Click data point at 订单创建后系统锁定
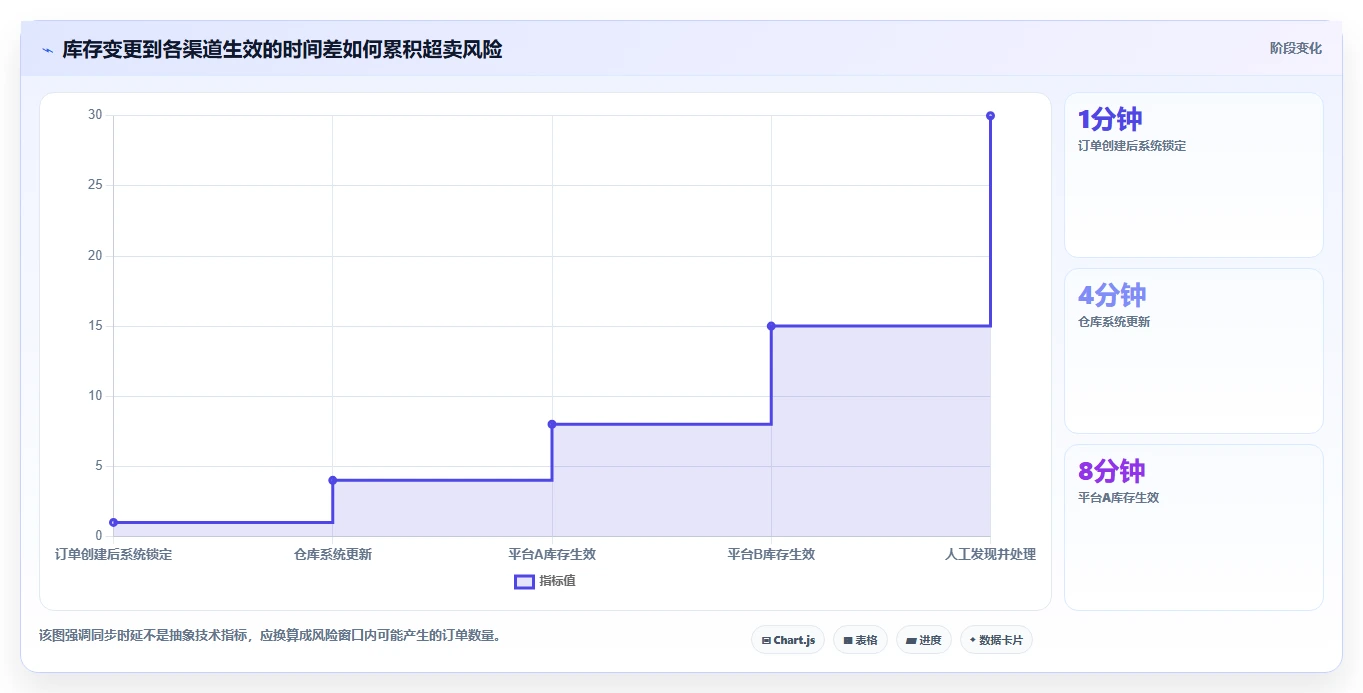 tap(113, 522)
